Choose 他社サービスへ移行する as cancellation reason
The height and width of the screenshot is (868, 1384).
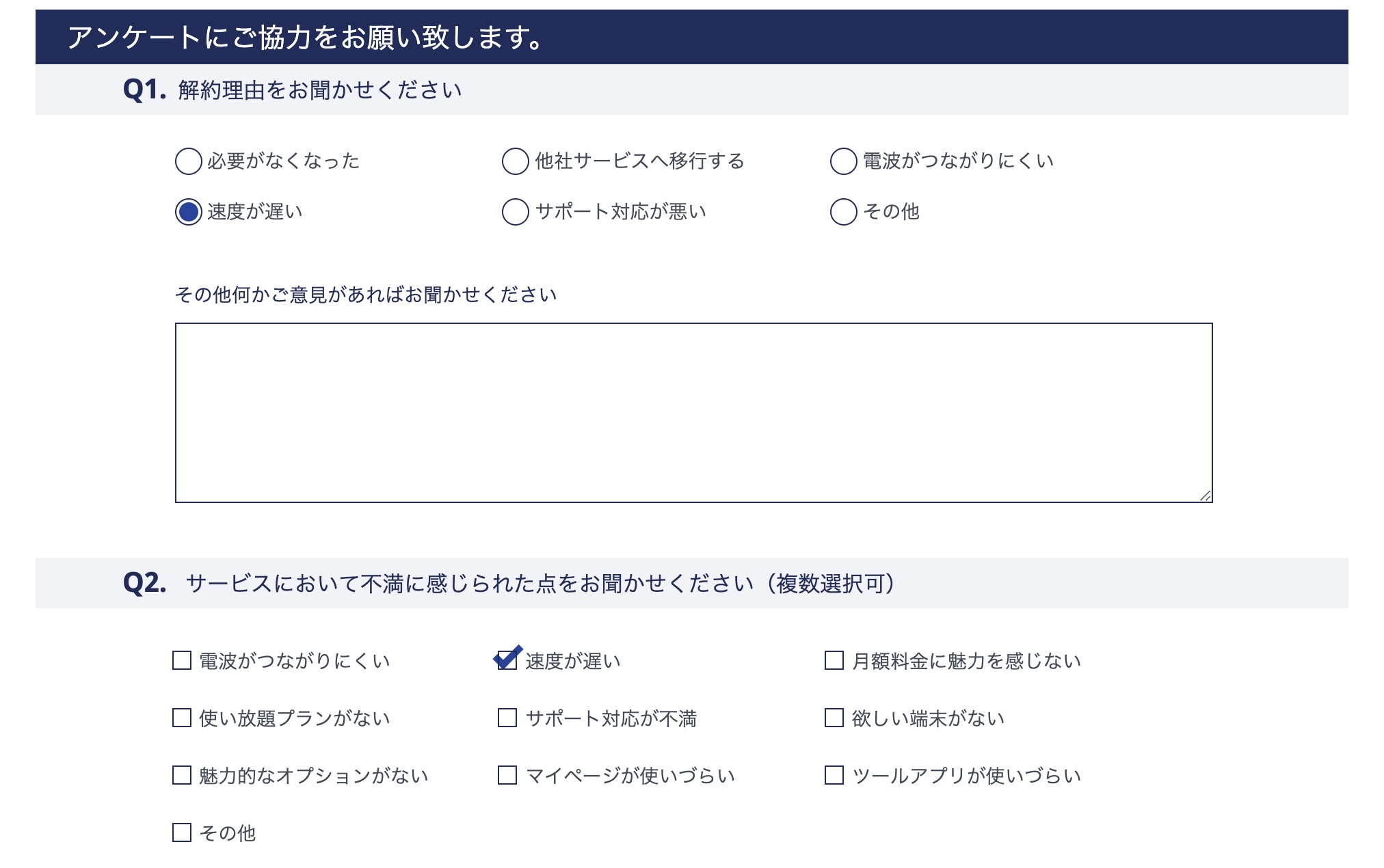click(x=515, y=161)
